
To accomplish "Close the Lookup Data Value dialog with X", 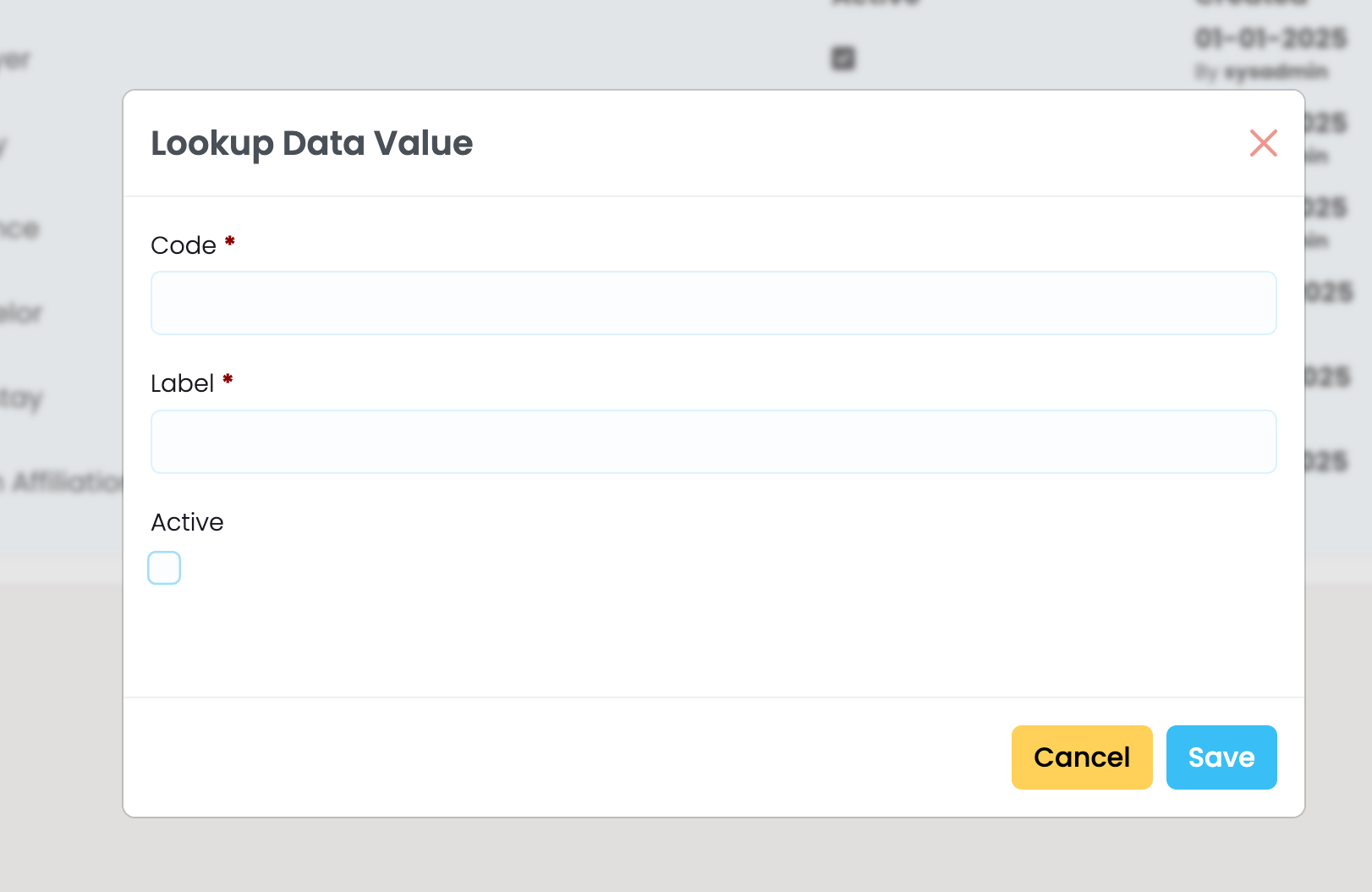I will 1263,143.
